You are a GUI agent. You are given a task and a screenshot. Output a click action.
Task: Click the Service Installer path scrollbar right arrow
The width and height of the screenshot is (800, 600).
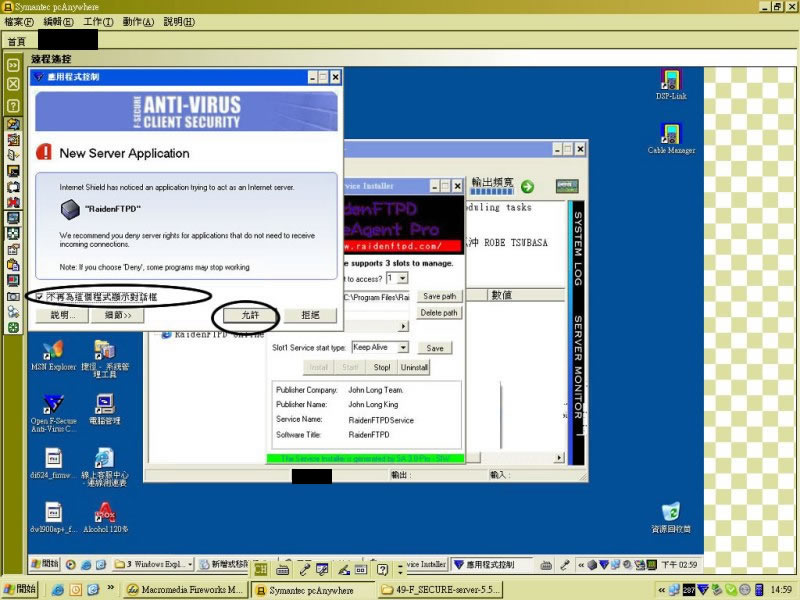pos(404,326)
